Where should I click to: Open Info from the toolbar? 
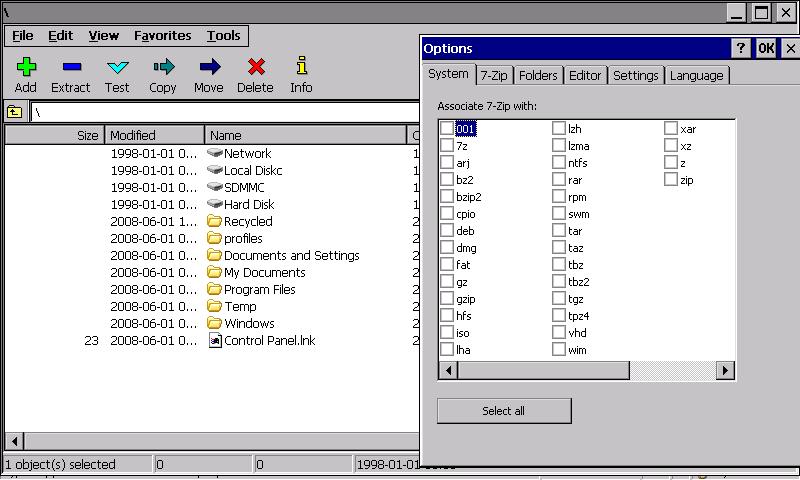pos(302,66)
